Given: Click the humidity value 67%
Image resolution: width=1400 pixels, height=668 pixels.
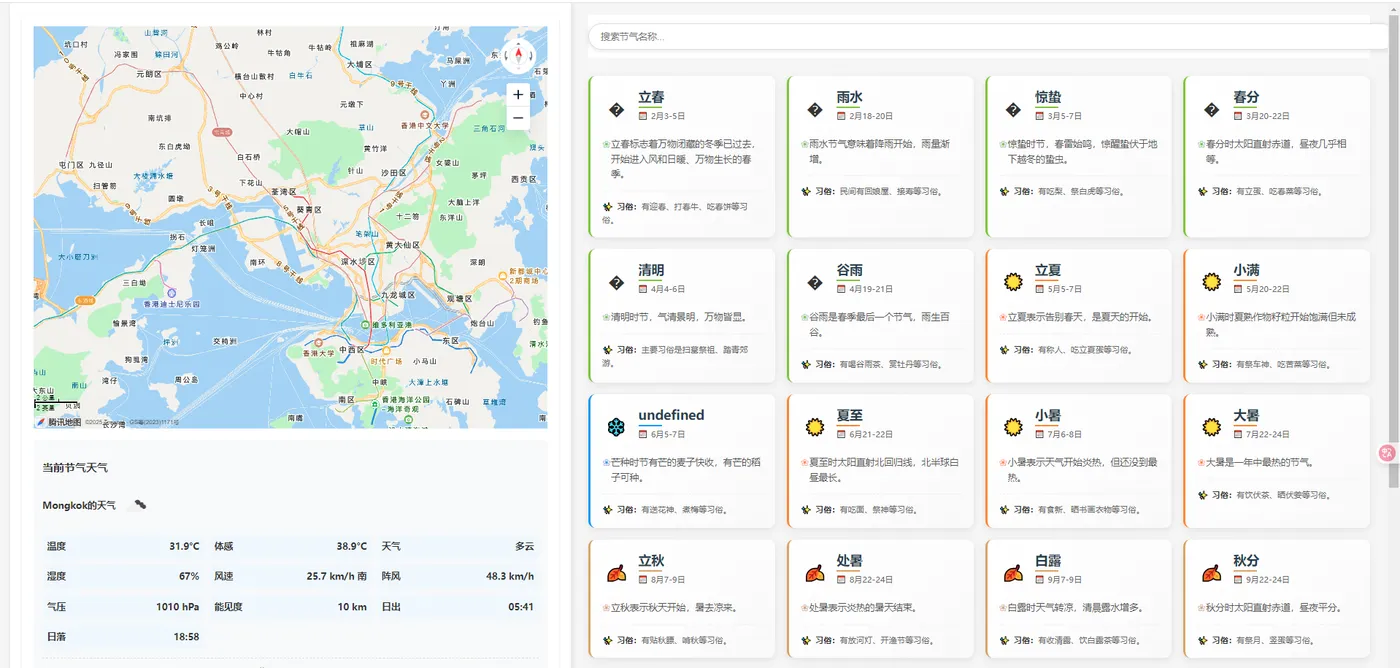Looking at the screenshot, I should click(x=189, y=576).
